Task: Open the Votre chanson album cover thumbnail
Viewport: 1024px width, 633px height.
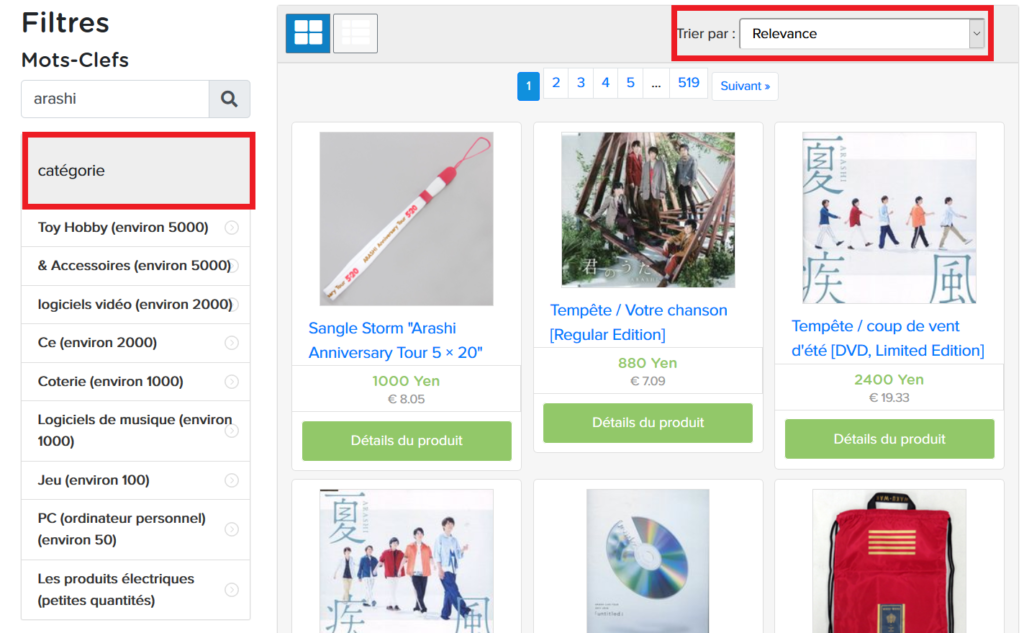Action: [648, 210]
